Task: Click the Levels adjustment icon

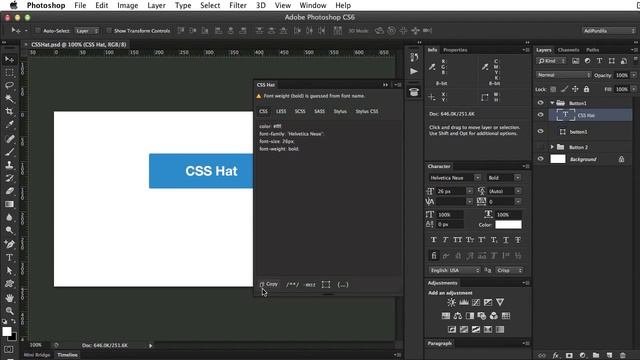Action: (464, 302)
